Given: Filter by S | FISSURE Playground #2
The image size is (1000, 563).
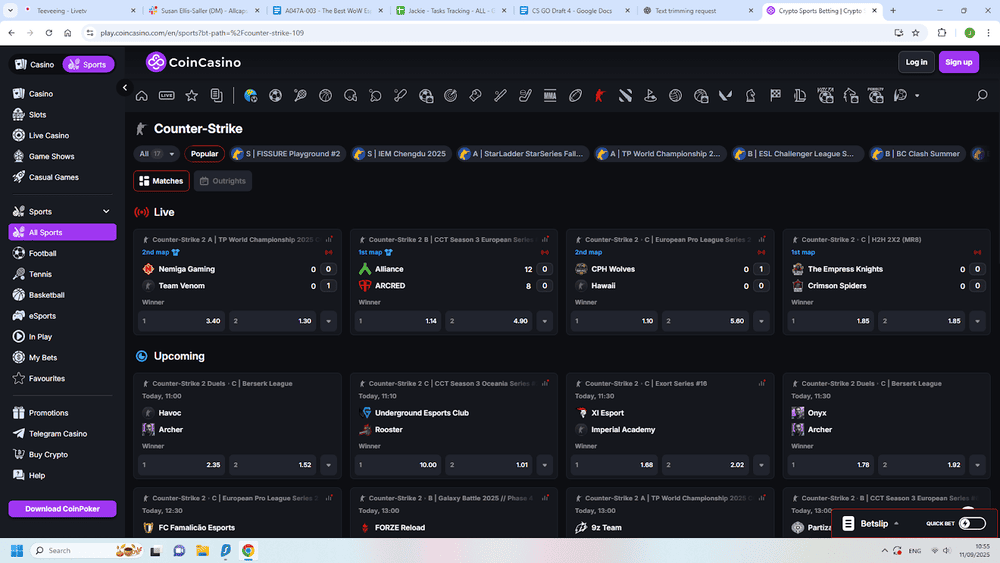Looking at the screenshot, I should click(287, 154).
